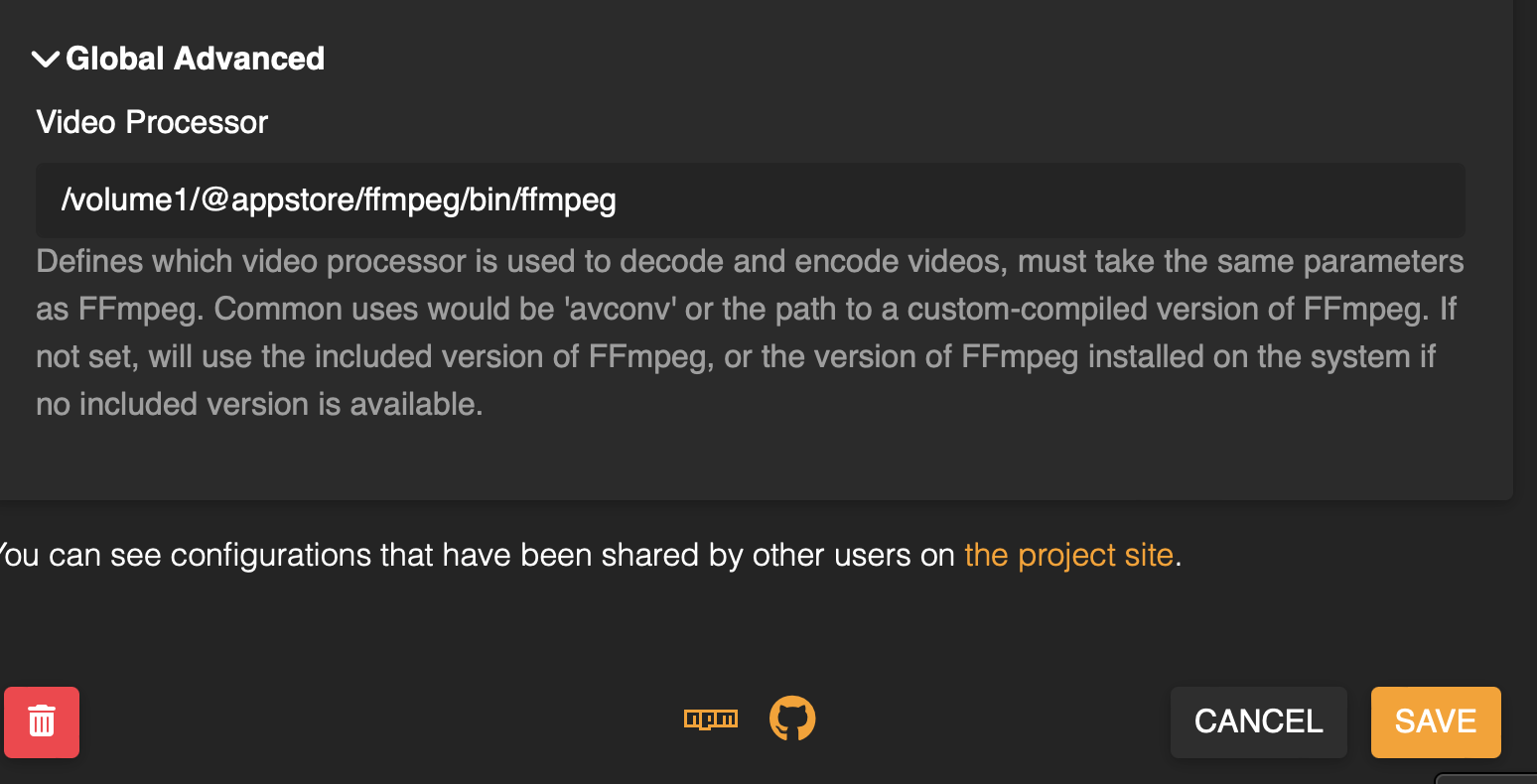Click the orange-highlighted 'the project site' text

(x=1067, y=555)
